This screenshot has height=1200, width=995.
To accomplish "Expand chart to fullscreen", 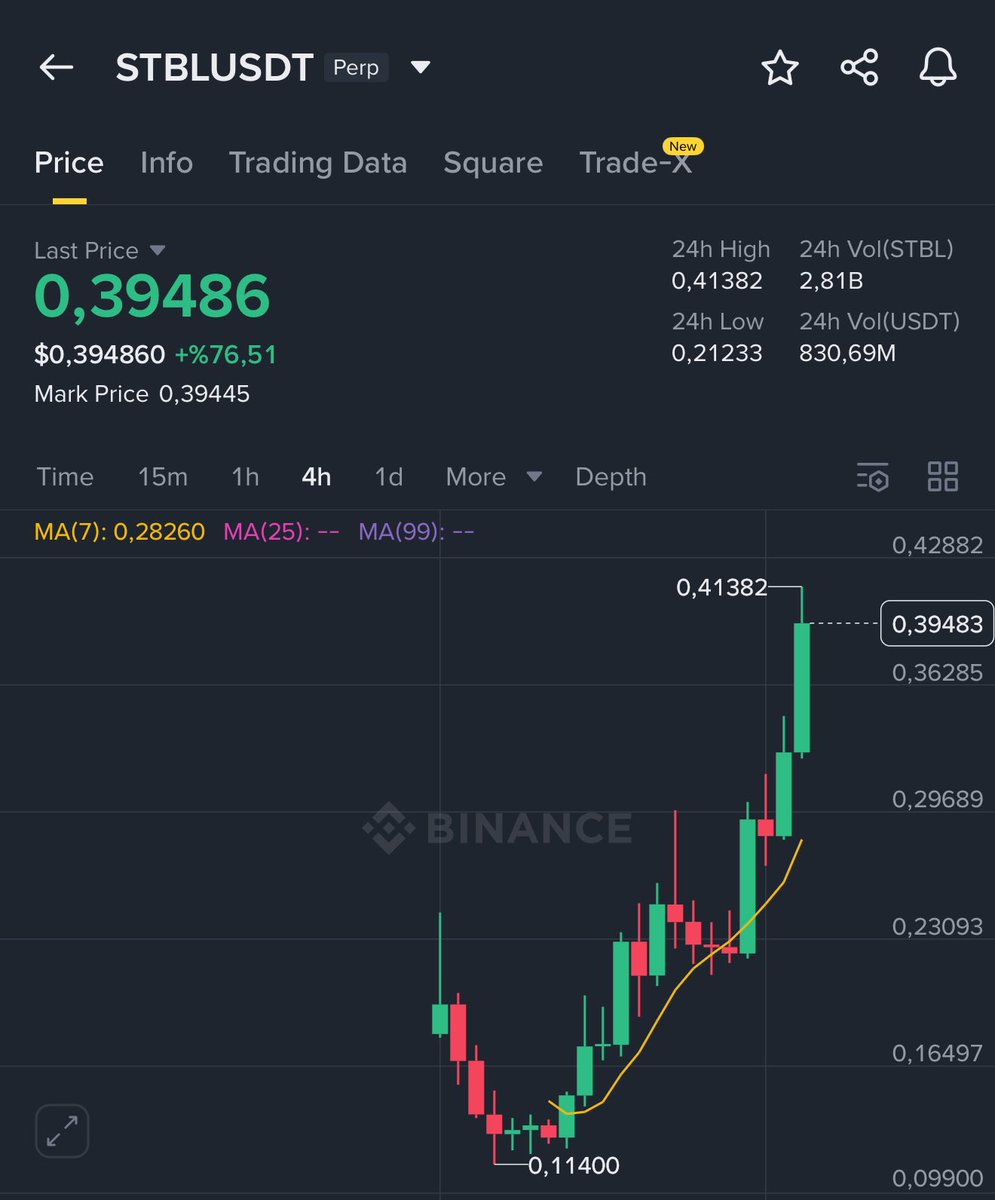I will point(63,1131).
